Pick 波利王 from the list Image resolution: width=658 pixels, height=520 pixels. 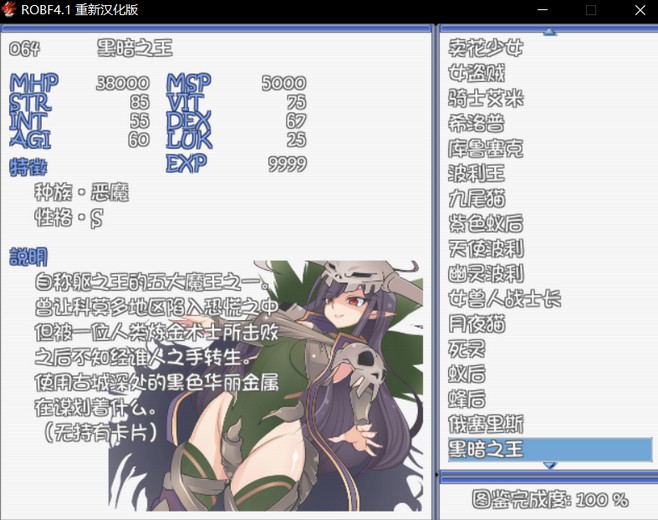click(476, 173)
